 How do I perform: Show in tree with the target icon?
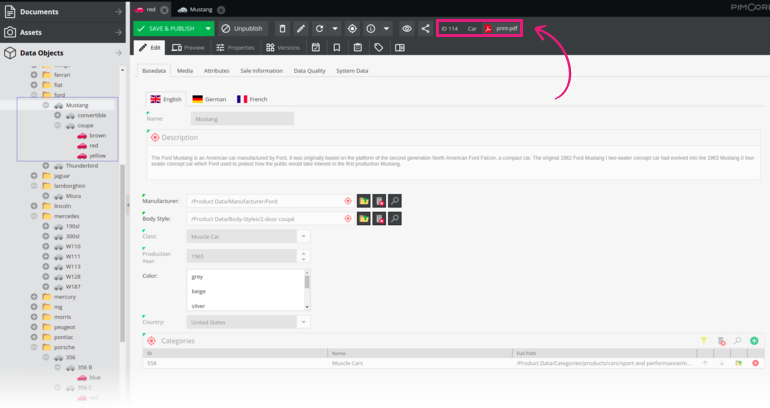pos(352,28)
